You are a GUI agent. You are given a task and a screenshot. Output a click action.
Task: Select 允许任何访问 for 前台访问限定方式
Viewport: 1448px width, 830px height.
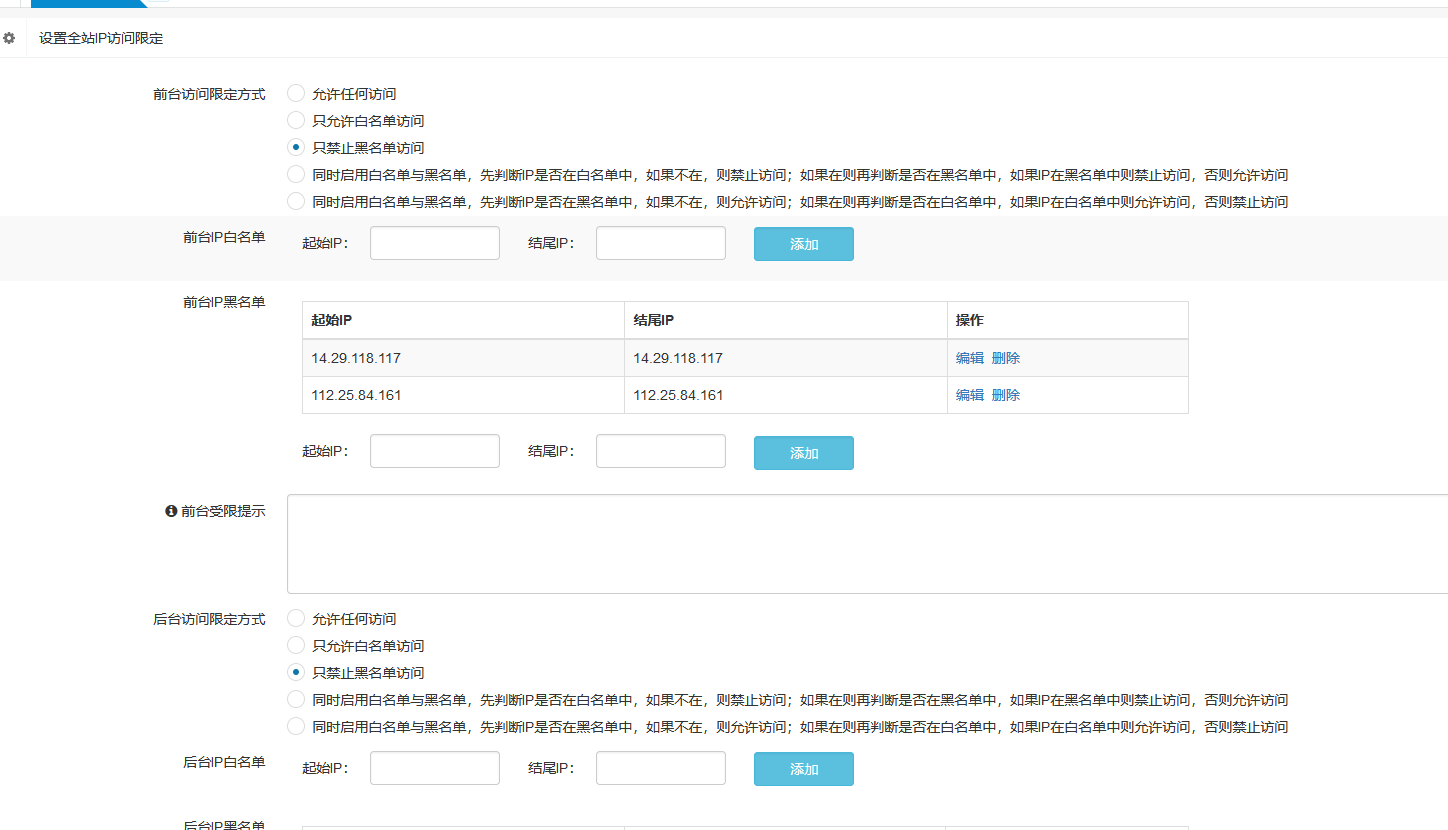296,93
